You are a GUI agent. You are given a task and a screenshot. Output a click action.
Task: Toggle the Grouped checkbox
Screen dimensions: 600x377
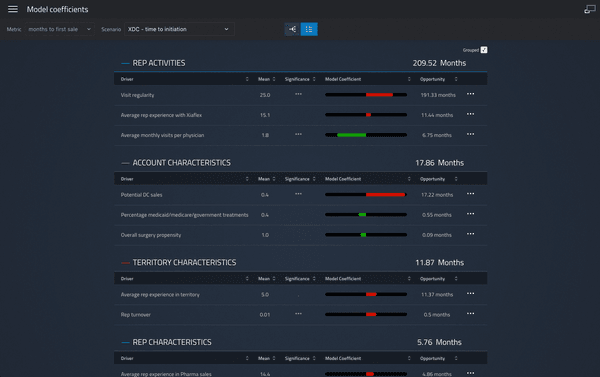tap(484, 50)
